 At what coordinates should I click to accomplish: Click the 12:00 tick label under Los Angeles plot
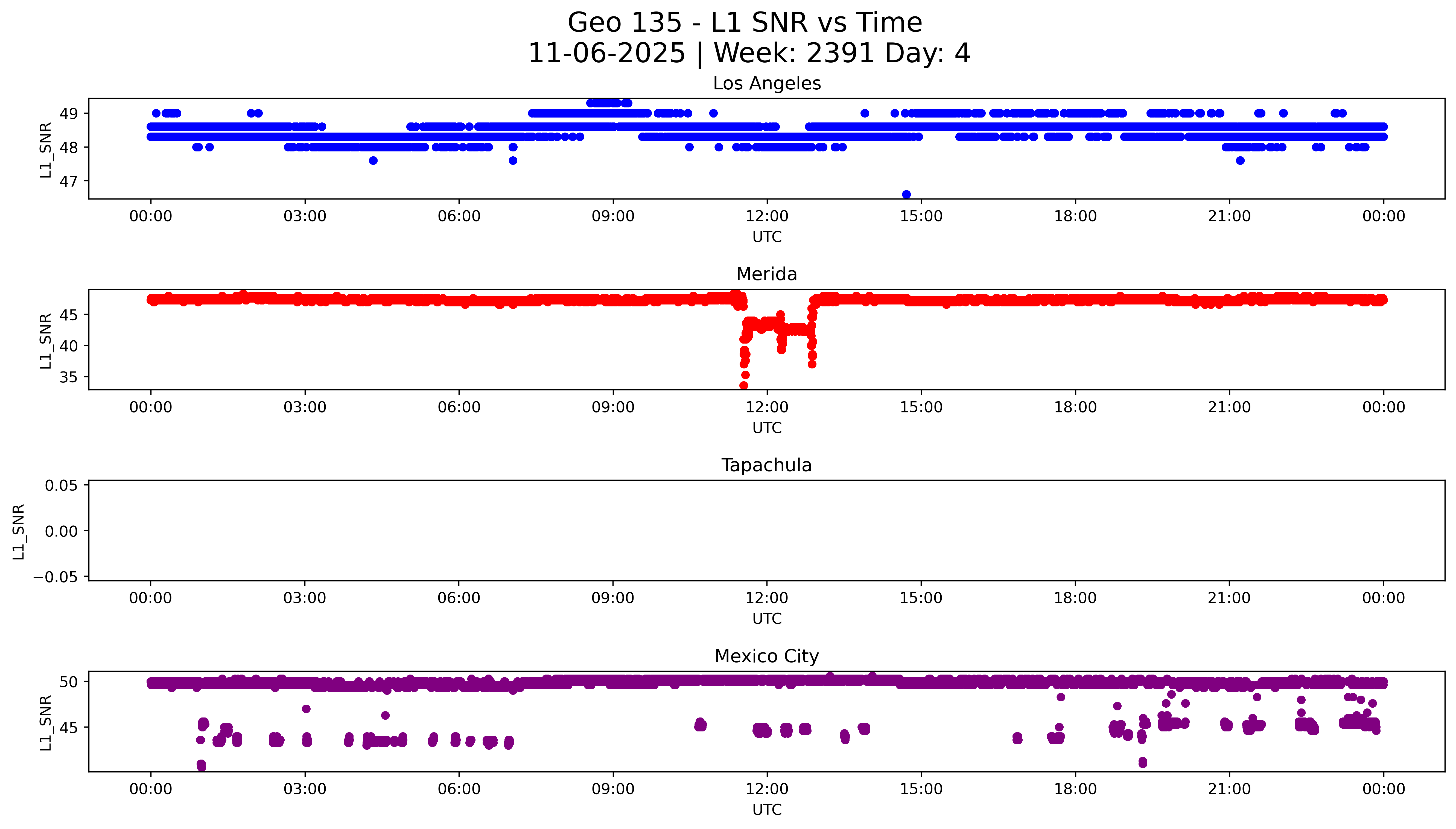[766, 216]
